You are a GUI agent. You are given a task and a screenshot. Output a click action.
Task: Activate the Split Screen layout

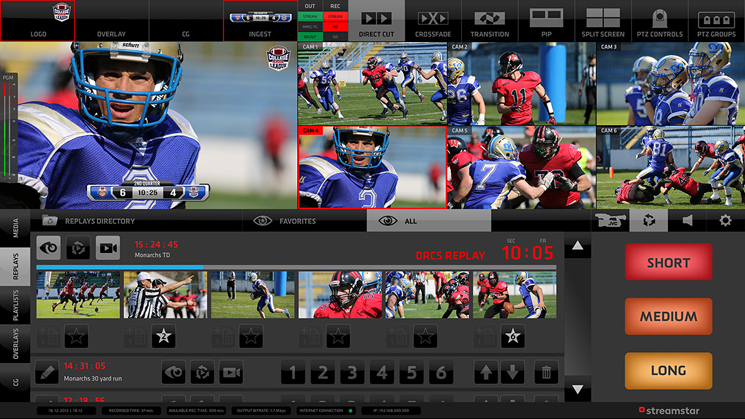[603, 21]
